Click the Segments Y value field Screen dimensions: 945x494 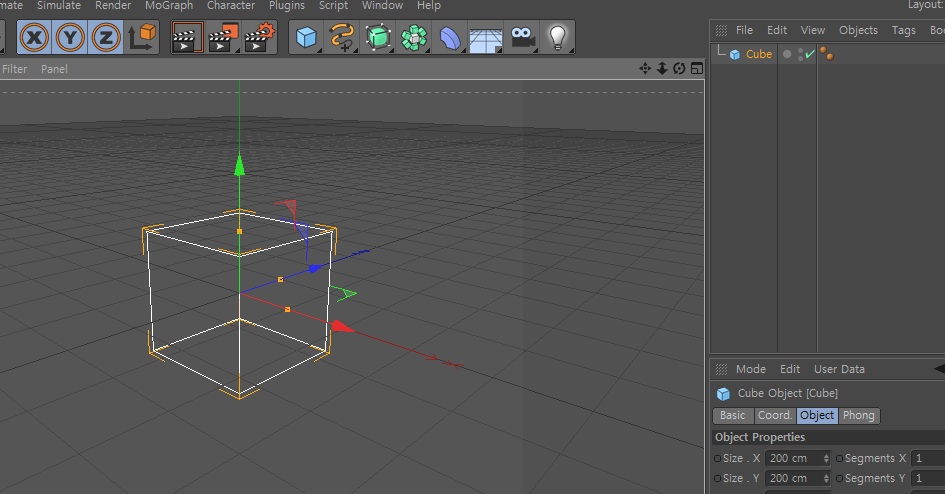[928, 478]
